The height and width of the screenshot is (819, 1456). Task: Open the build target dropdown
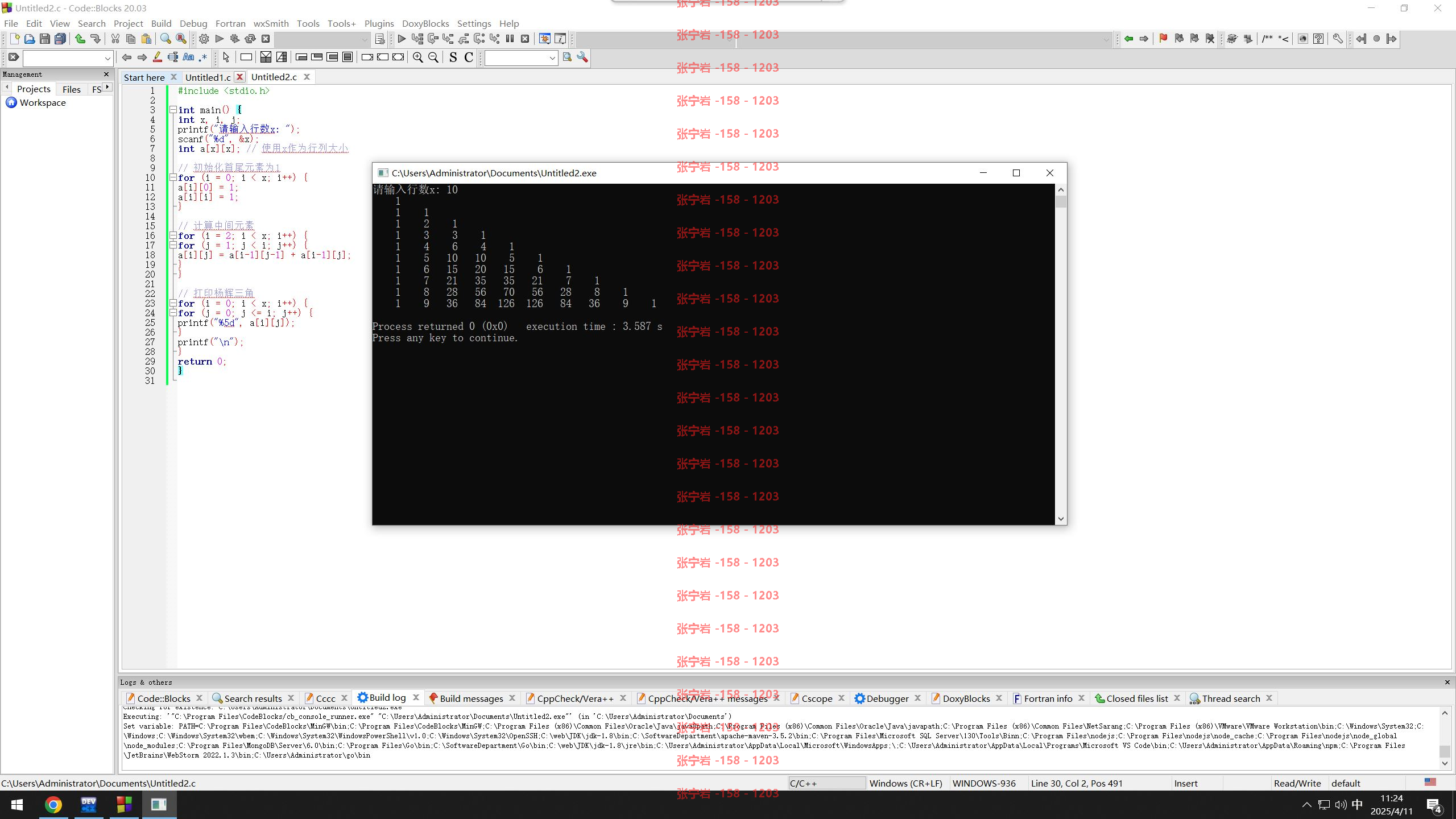(x=365, y=39)
